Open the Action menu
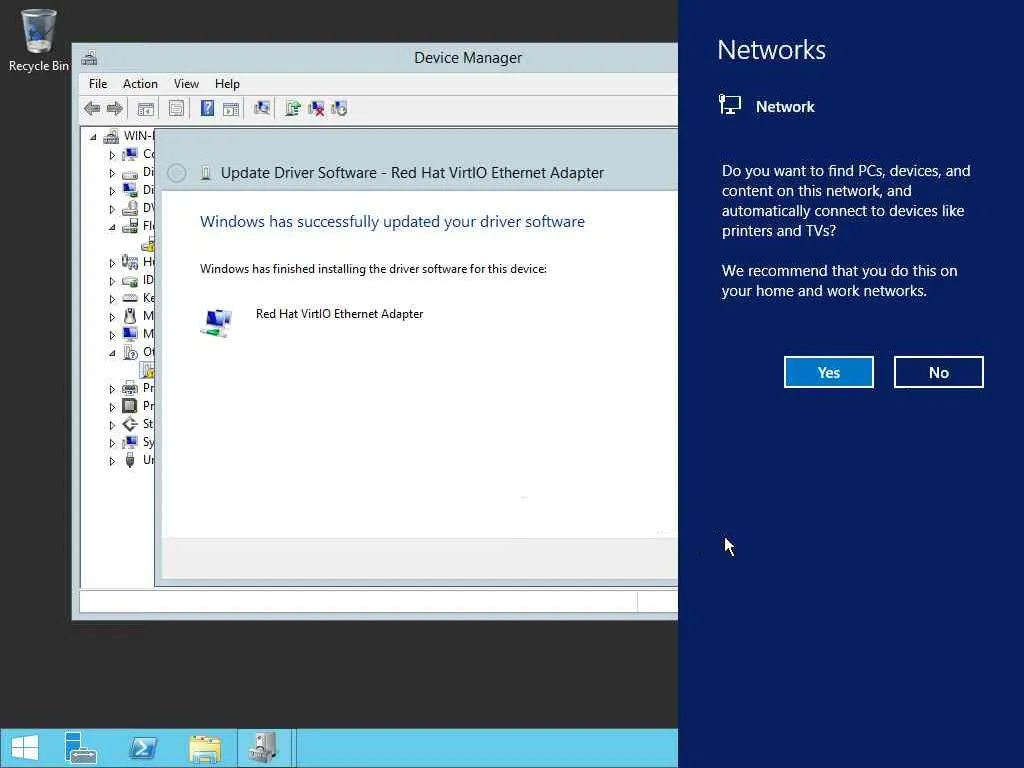The width and height of the screenshot is (1024, 768). (140, 84)
